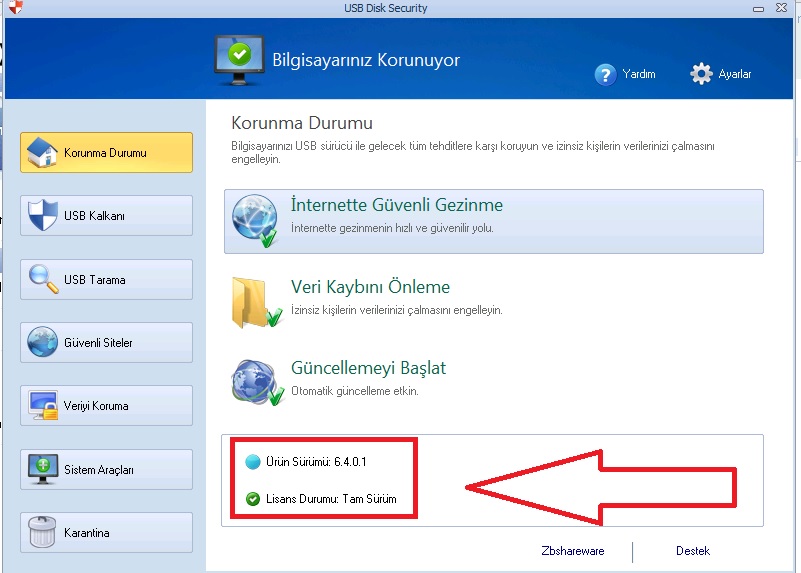
Task: Open the USB Kalkanı section
Action: (106, 216)
